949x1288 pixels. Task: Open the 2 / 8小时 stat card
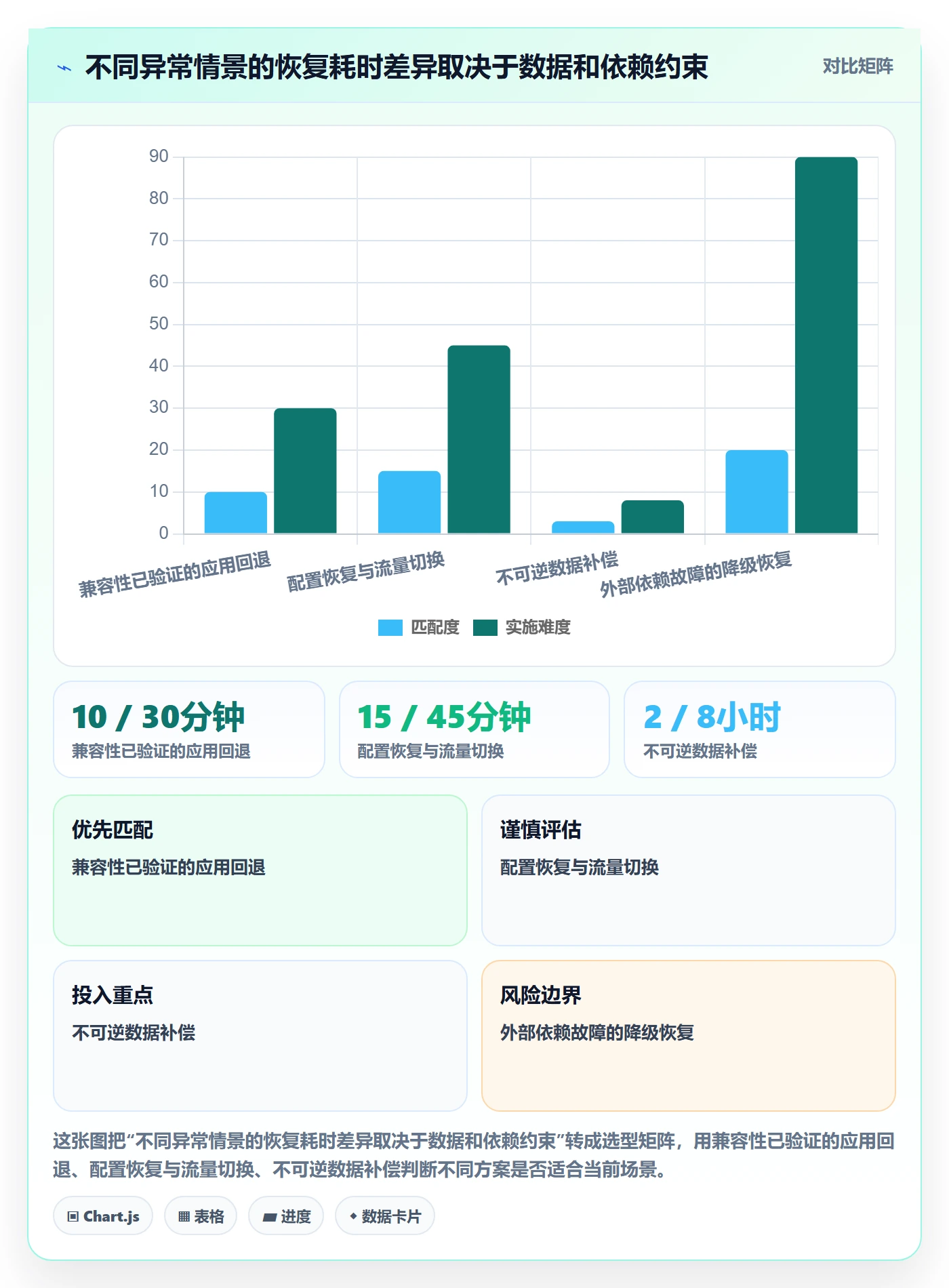pos(760,729)
